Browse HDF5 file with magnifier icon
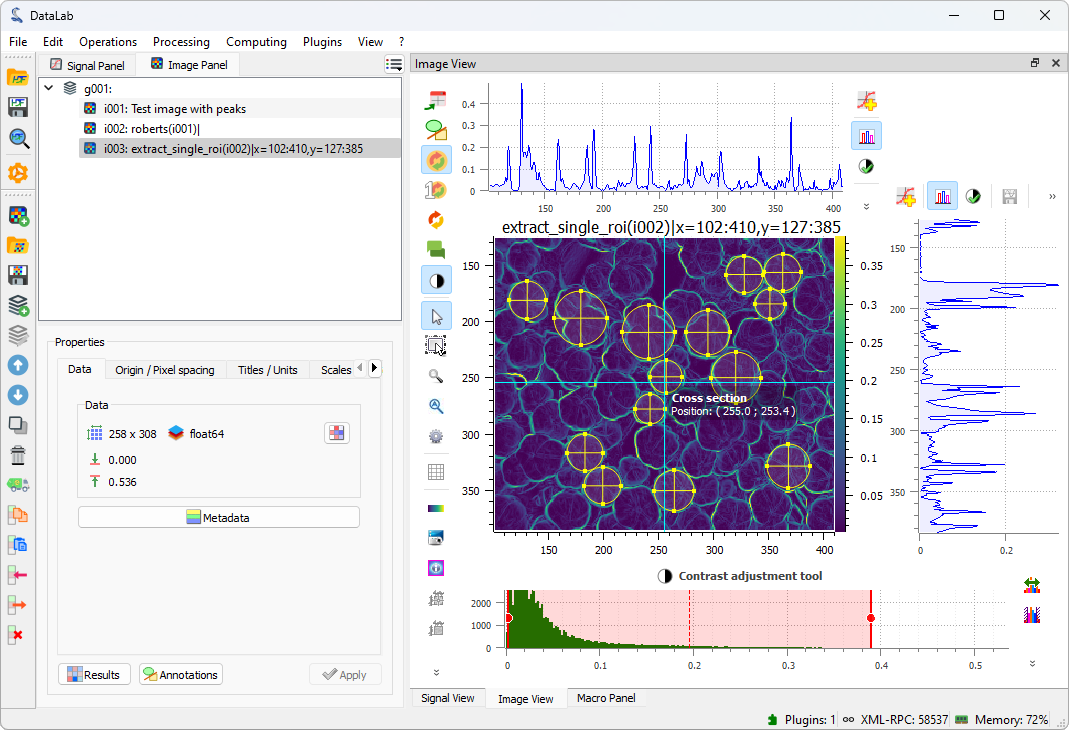Image resolution: width=1069 pixels, height=730 pixels. pos(18,138)
